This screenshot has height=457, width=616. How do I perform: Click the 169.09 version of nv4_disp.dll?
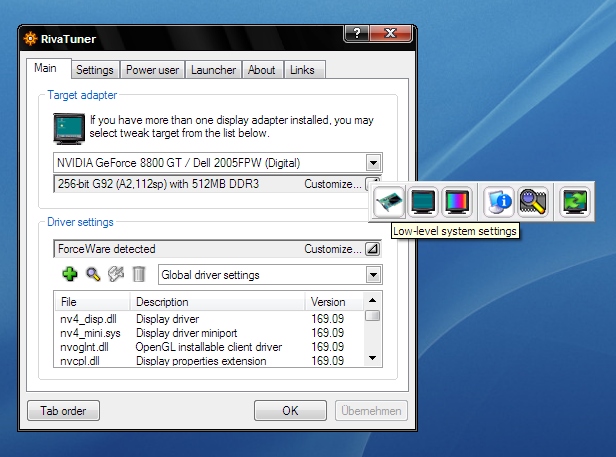point(328,319)
